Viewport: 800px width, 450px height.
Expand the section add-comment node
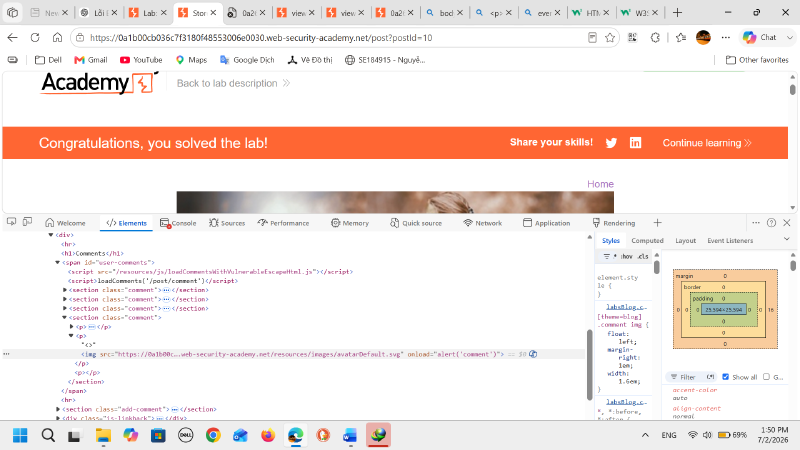(58, 409)
